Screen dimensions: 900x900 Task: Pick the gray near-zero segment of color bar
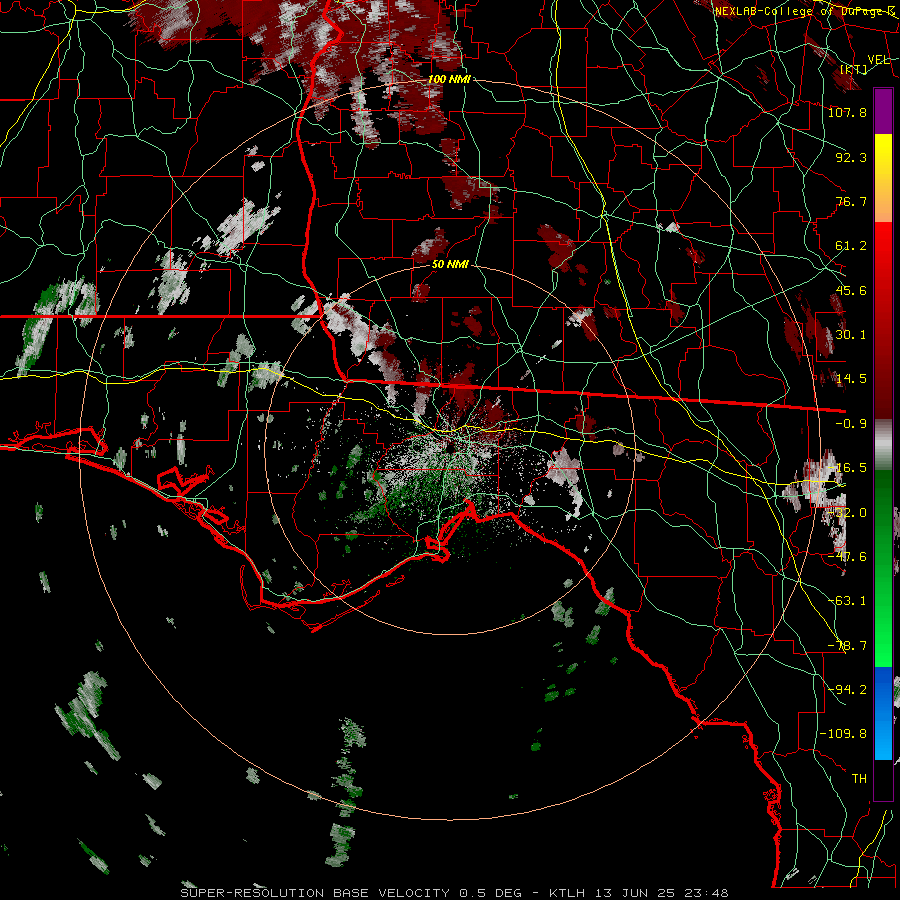click(x=883, y=445)
